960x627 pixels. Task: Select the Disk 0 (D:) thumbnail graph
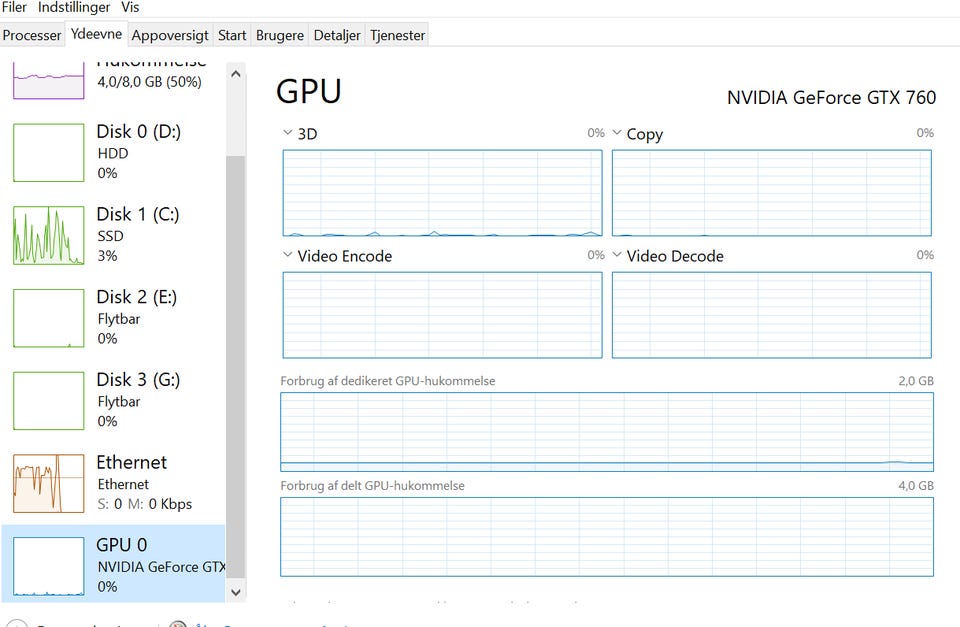coord(48,152)
